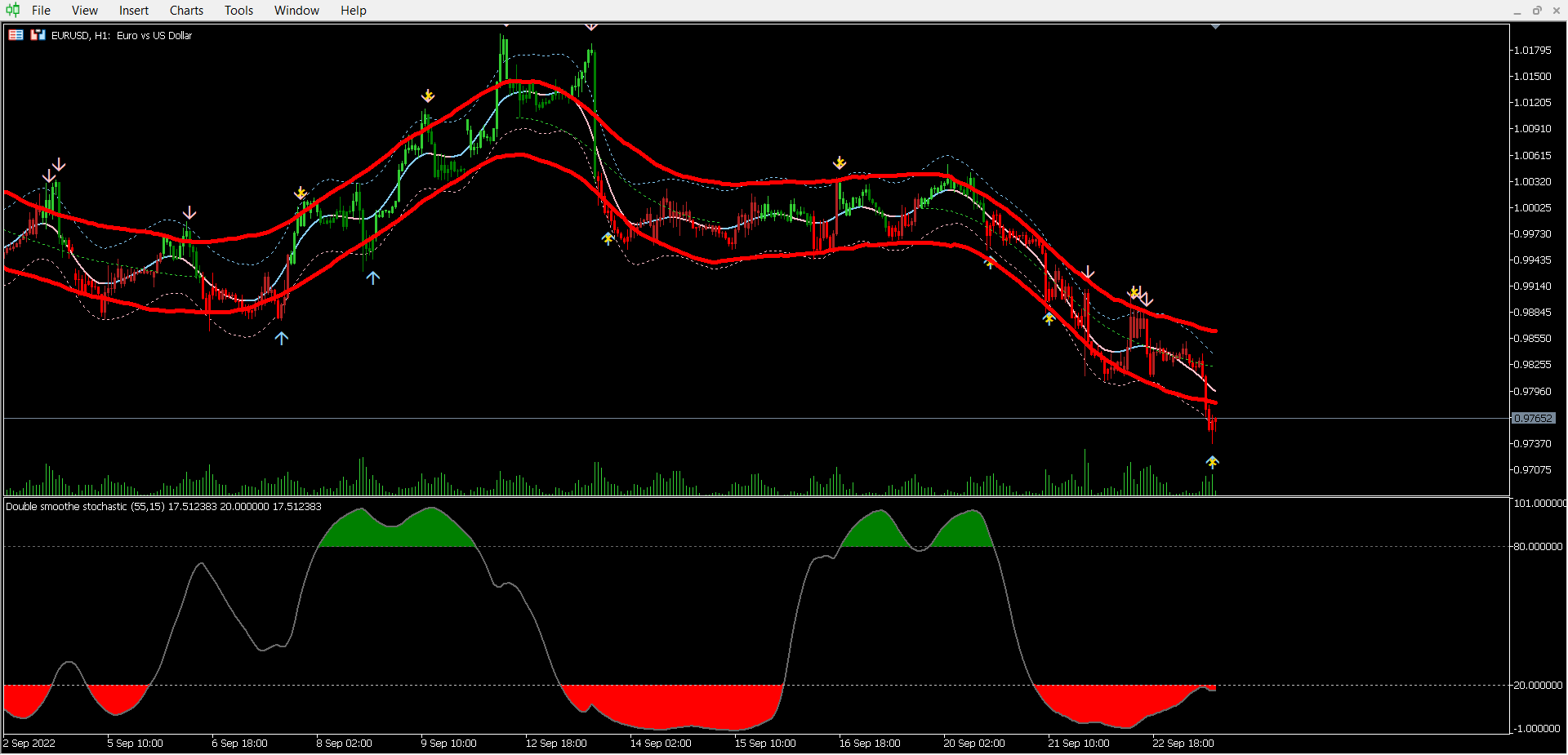The width and height of the screenshot is (1568, 755).
Task: Open the File menu
Action: click(41, 11)
